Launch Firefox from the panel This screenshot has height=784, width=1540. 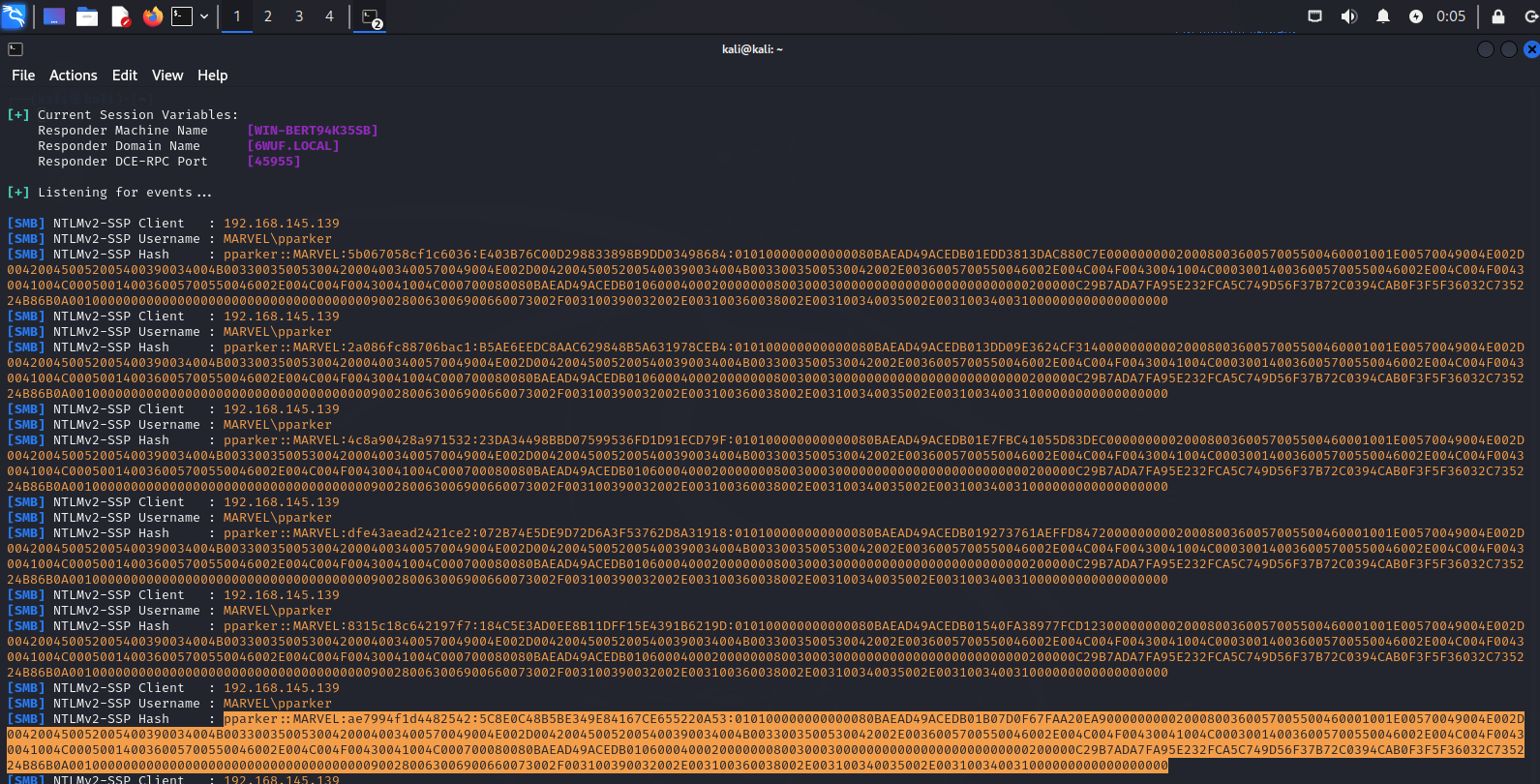[152, 16]
